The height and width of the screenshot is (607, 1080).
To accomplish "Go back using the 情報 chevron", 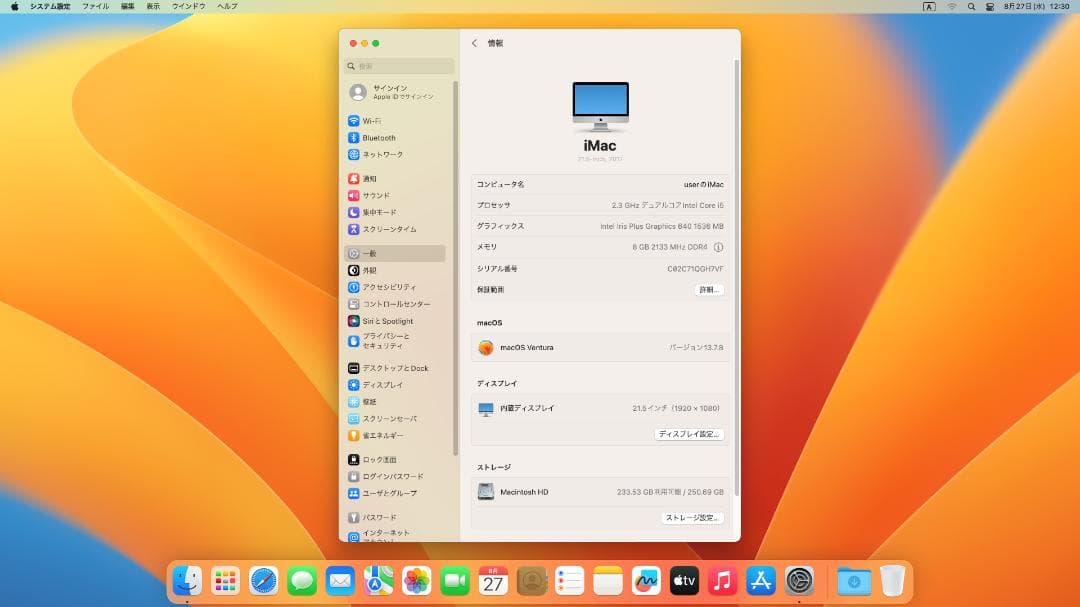I will click(473, 43).
